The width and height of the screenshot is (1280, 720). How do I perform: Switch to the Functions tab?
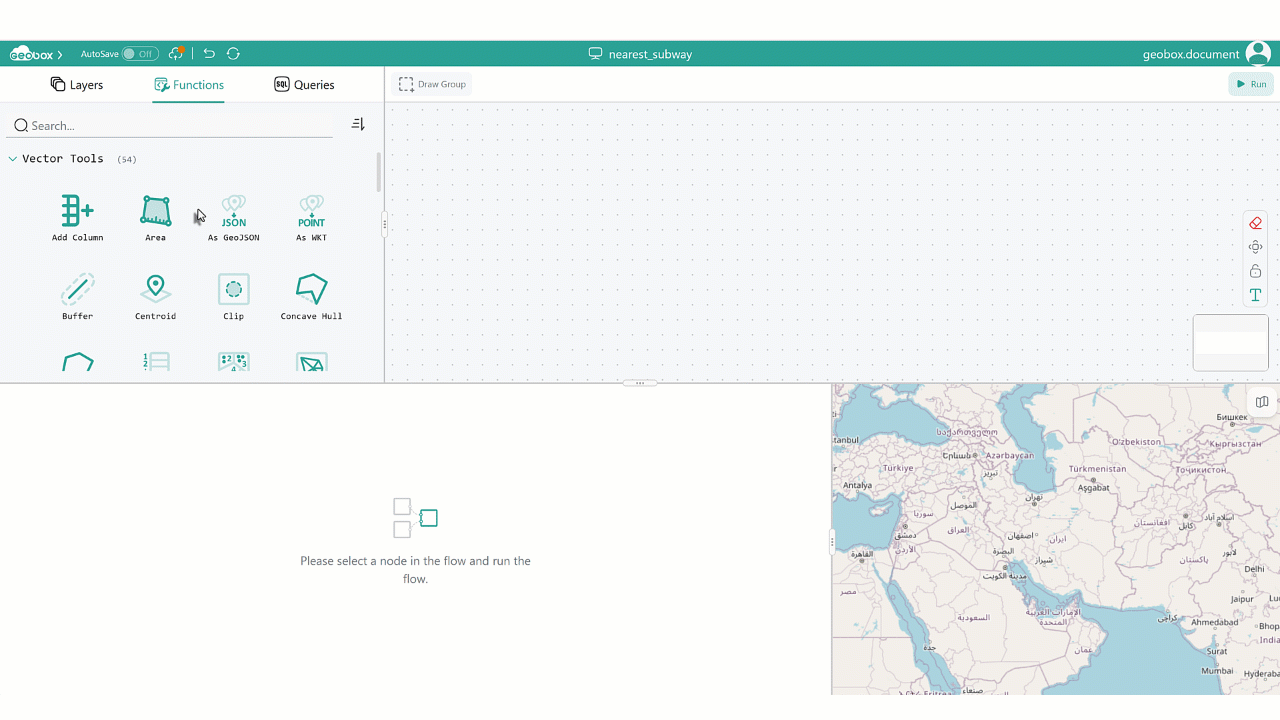coord(189,85)
